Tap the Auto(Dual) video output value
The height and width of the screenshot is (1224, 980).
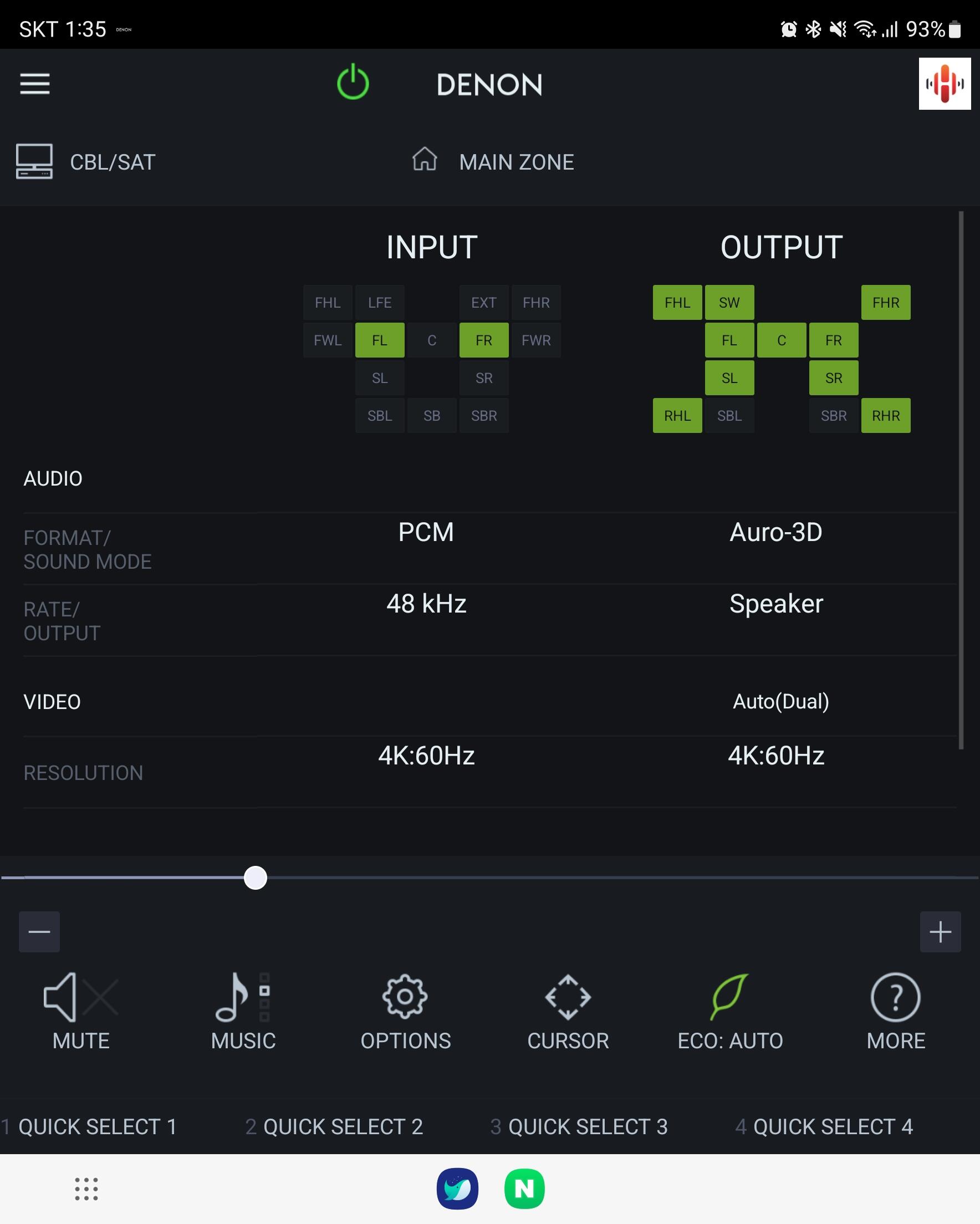[x=780, y=702]
